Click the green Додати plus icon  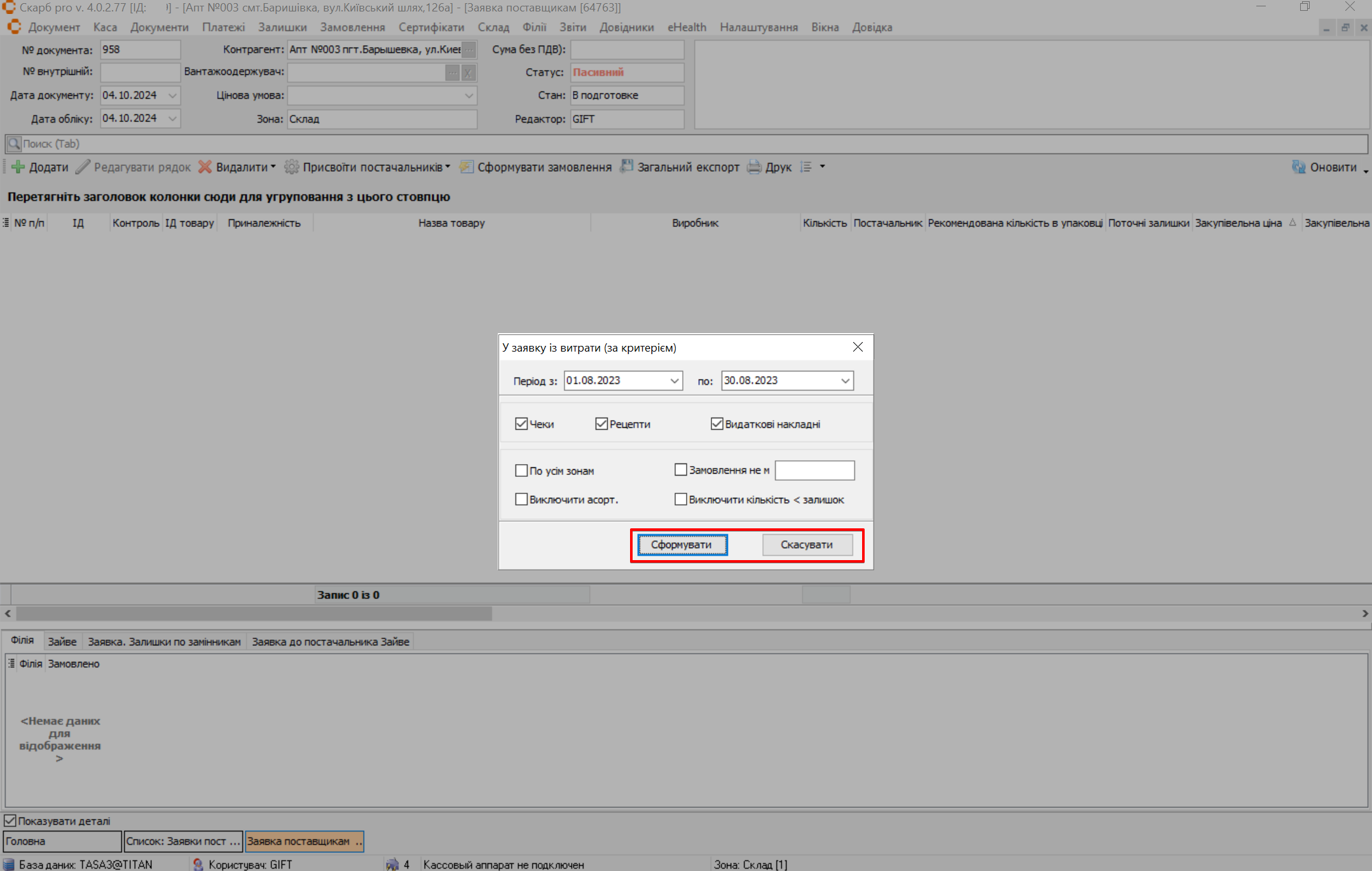click(x=18, y=167)
